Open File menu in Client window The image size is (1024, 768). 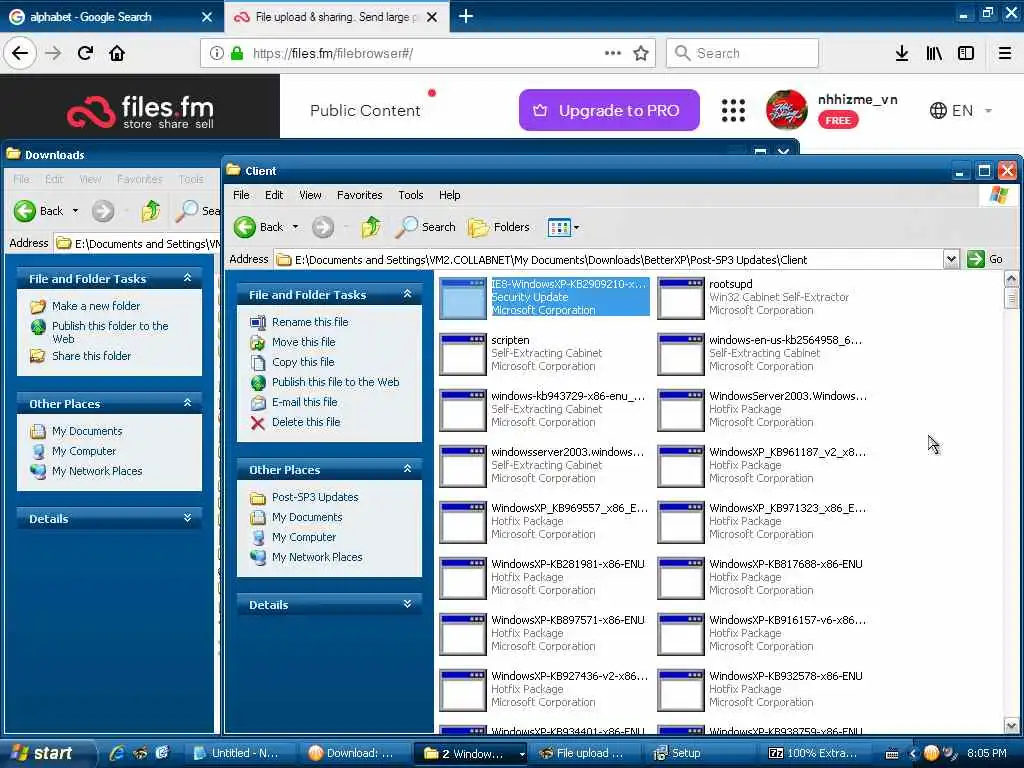(241, 195)
